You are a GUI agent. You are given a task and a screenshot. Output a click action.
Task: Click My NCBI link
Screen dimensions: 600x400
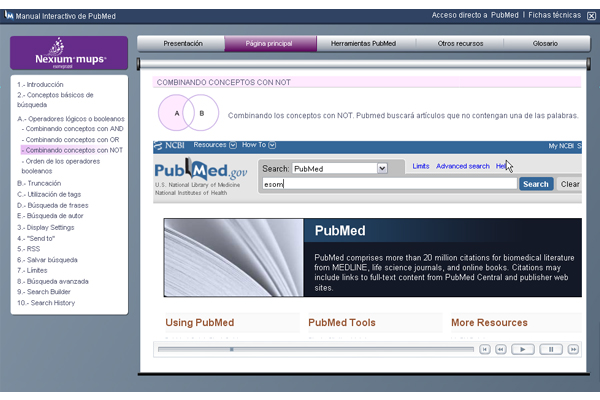click(561, 146)
